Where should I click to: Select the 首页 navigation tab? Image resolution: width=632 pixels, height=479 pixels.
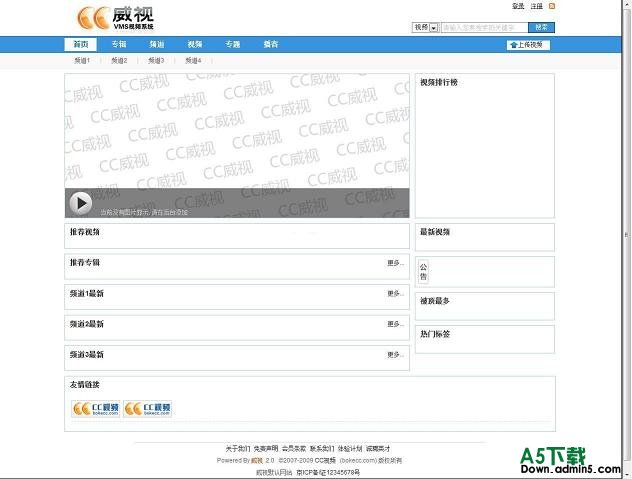click(81, 44)
